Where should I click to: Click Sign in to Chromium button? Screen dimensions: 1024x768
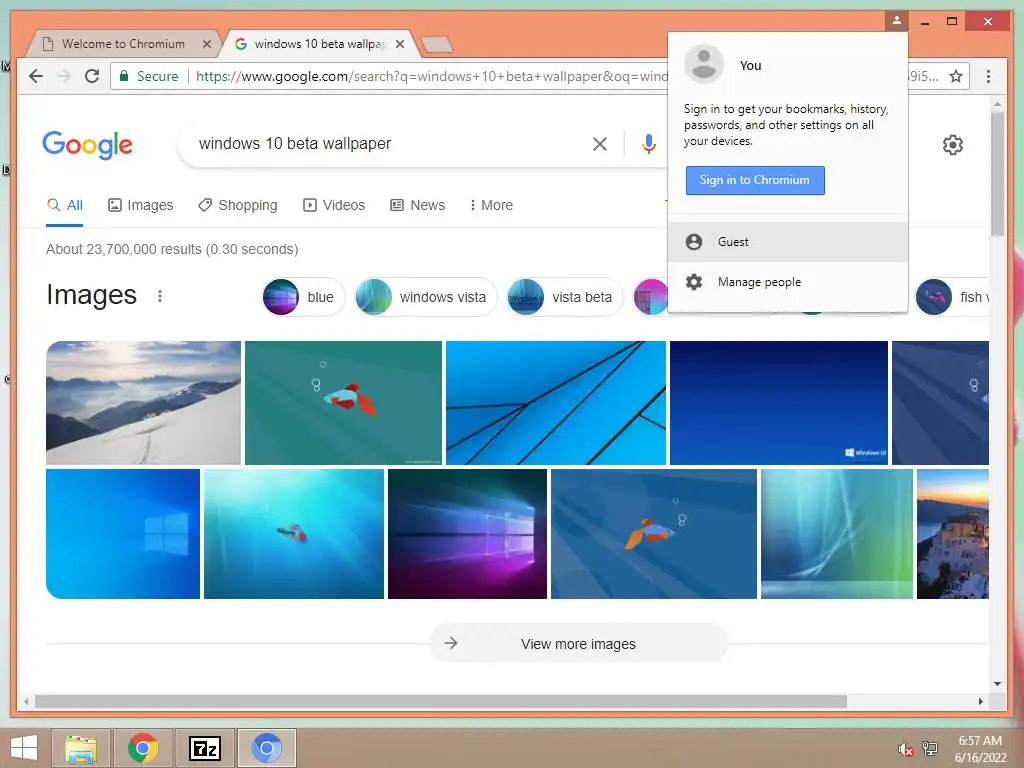point(755,180)
